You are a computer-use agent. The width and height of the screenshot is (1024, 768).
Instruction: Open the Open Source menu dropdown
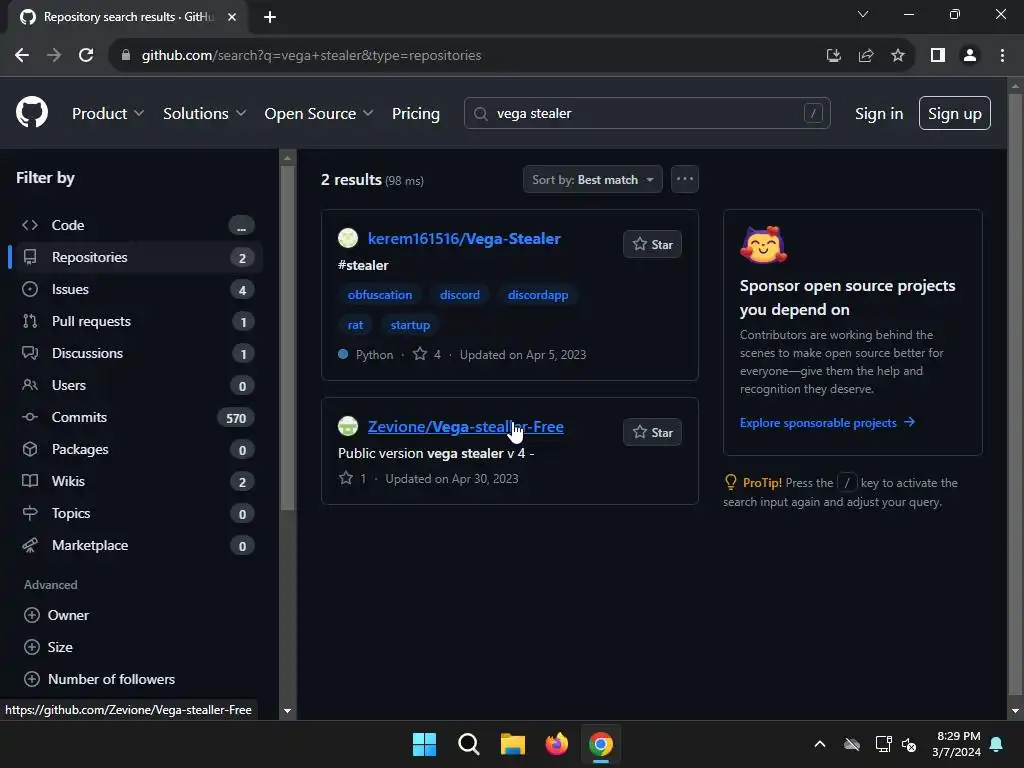coord(319,114)
